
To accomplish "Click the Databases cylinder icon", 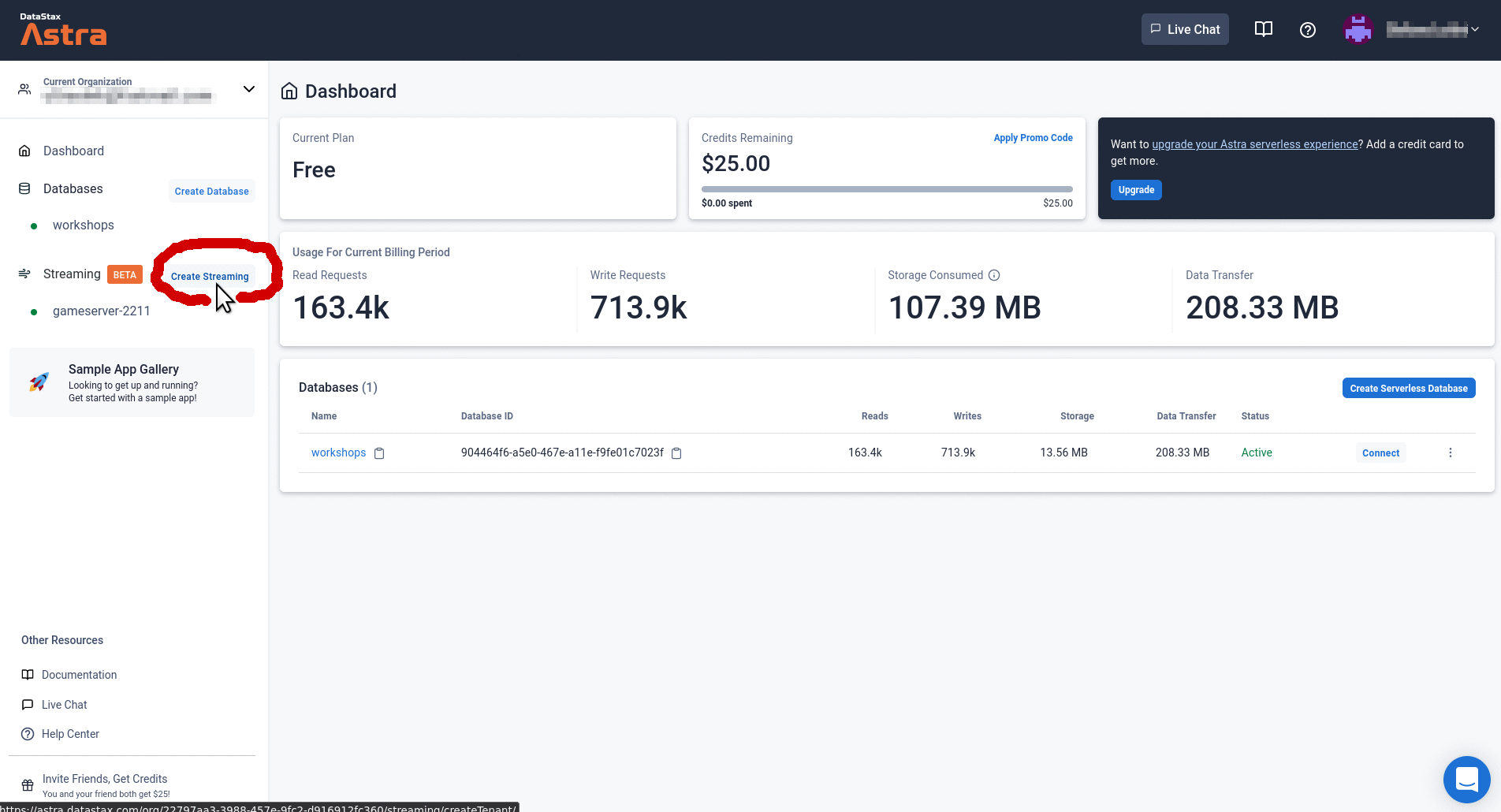I will tap(24, 188).
